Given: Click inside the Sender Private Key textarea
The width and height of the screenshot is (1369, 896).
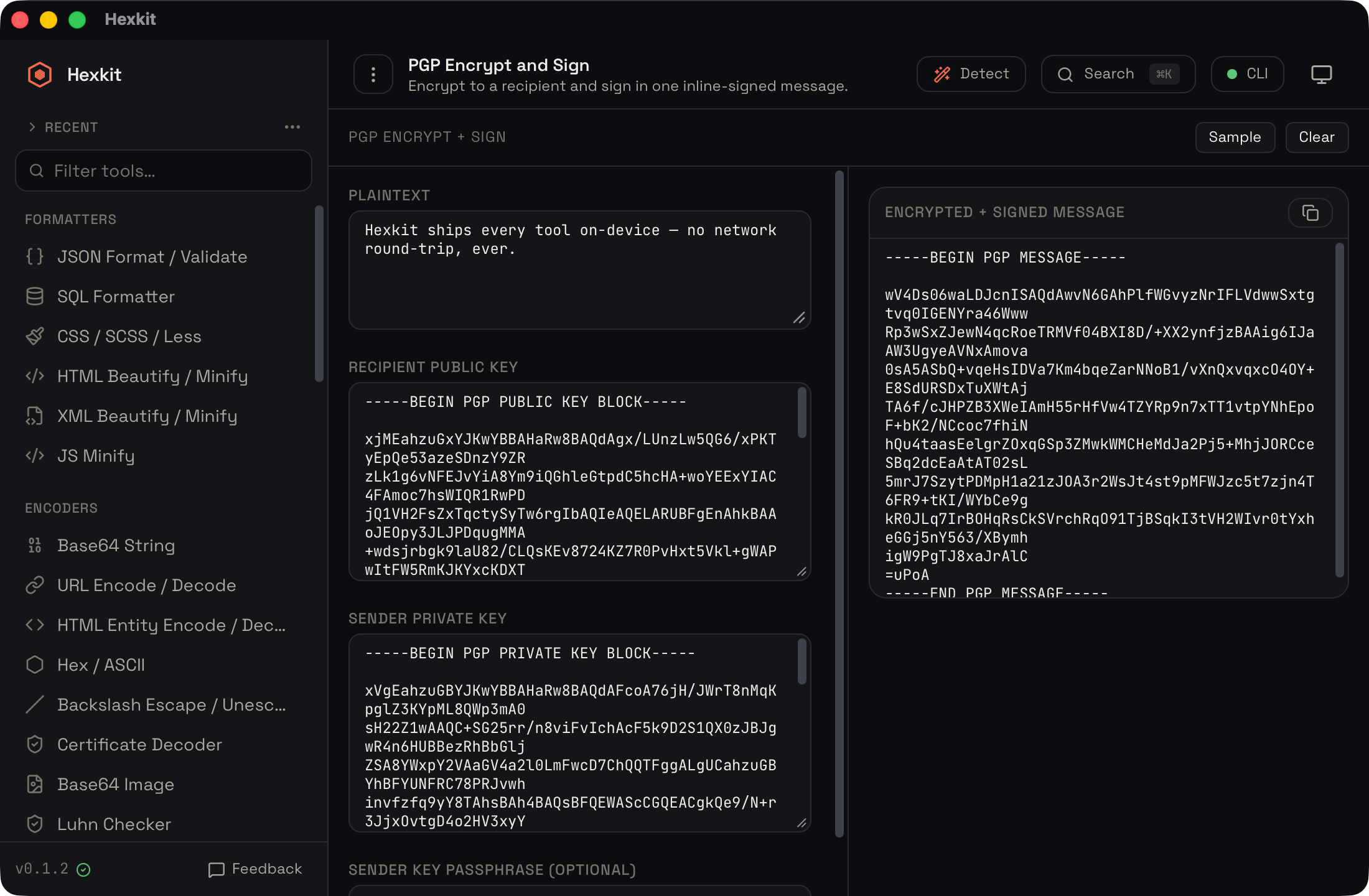Looking at the screenshot, I should click(x=579, y=733).
